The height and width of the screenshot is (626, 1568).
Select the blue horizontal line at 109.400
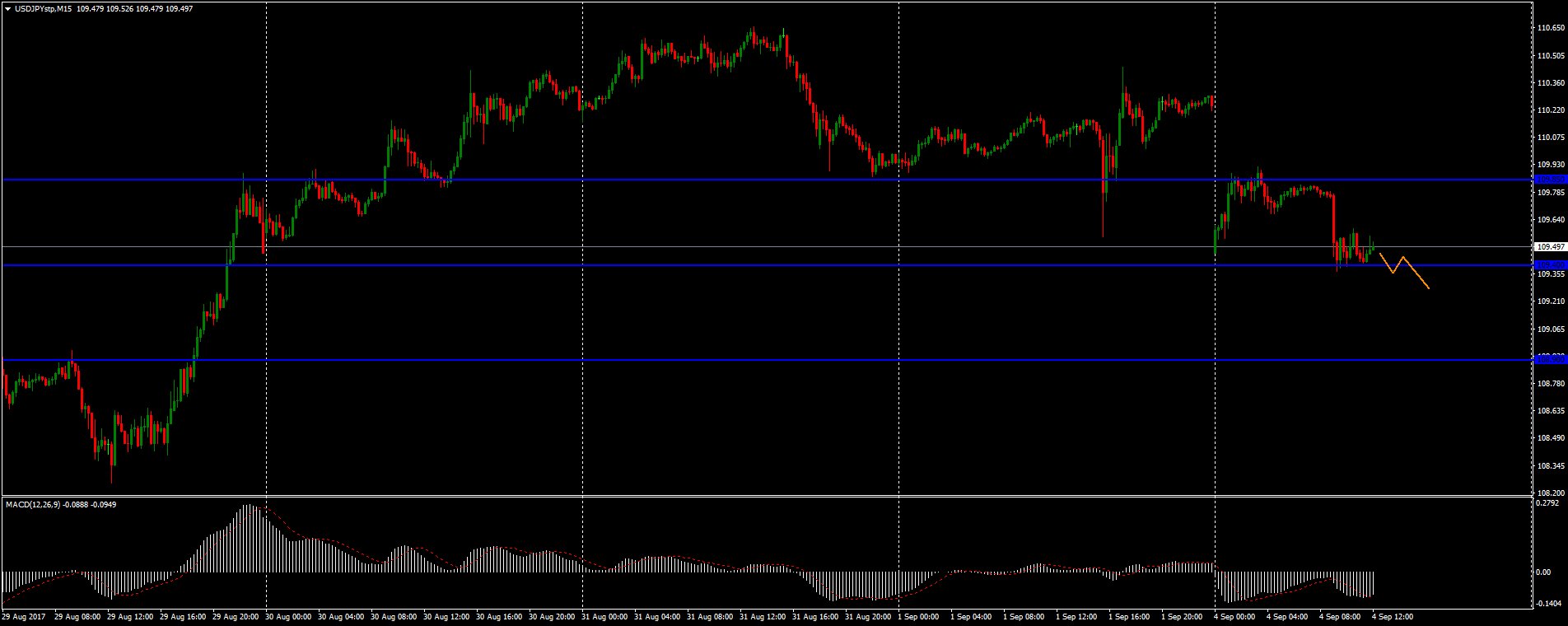[767, 265]
